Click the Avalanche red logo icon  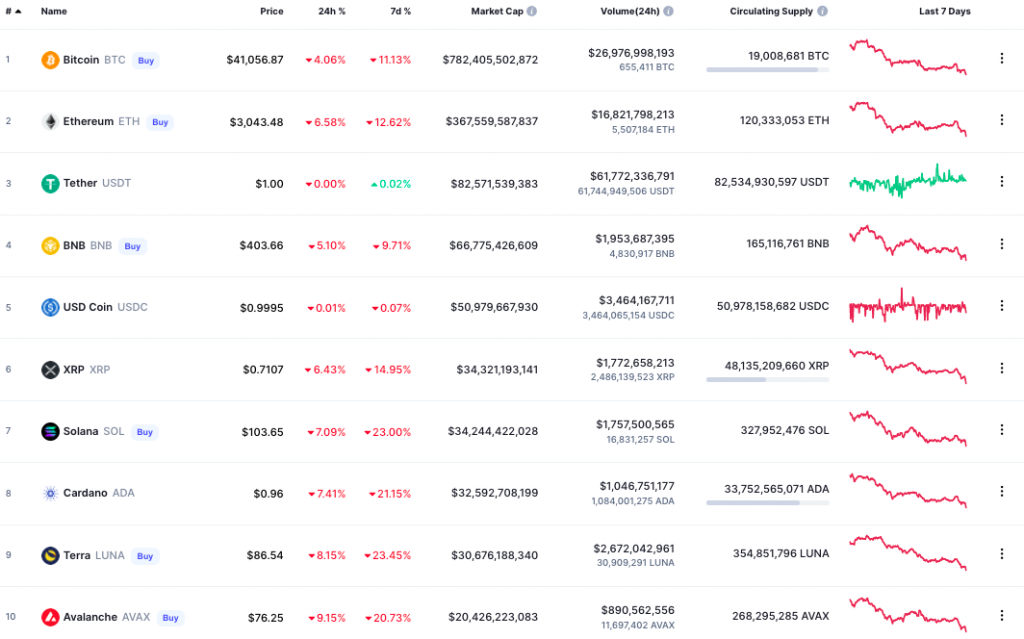[50, 617]
